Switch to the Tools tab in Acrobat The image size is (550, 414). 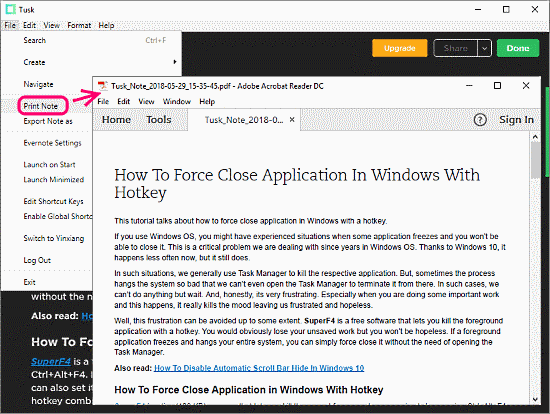159,120
